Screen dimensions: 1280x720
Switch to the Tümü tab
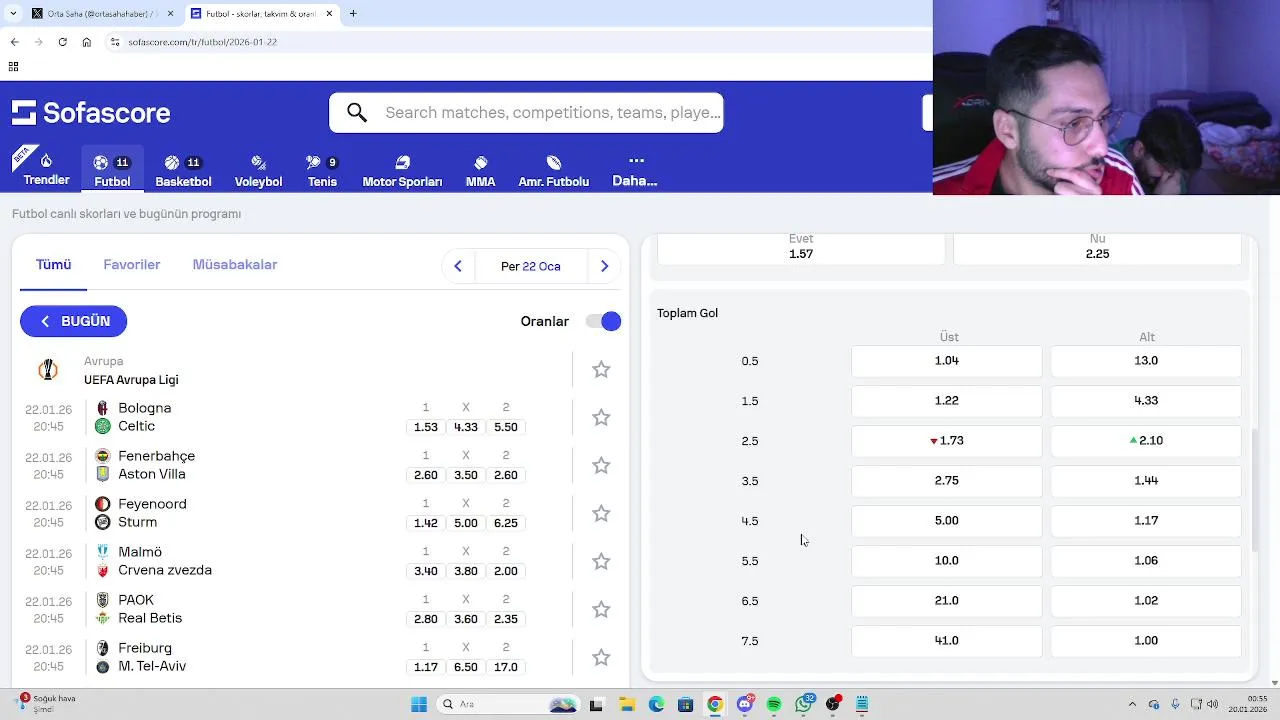click(54, 265)
